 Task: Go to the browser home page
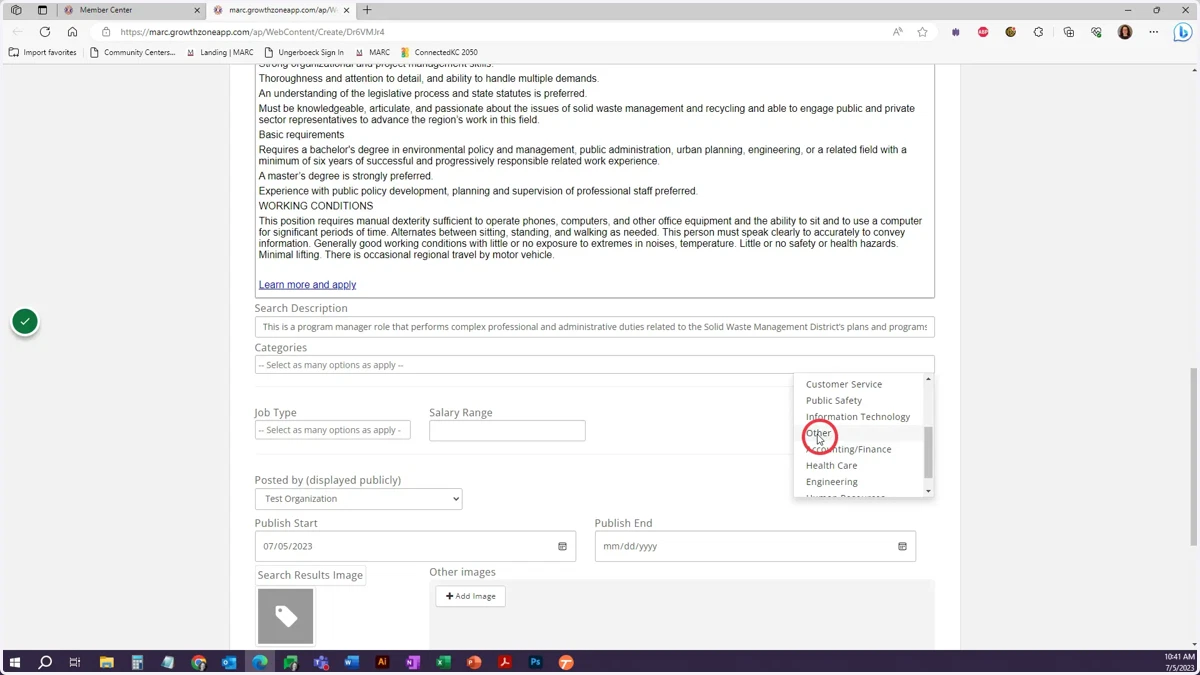click(x=72, y=32)
